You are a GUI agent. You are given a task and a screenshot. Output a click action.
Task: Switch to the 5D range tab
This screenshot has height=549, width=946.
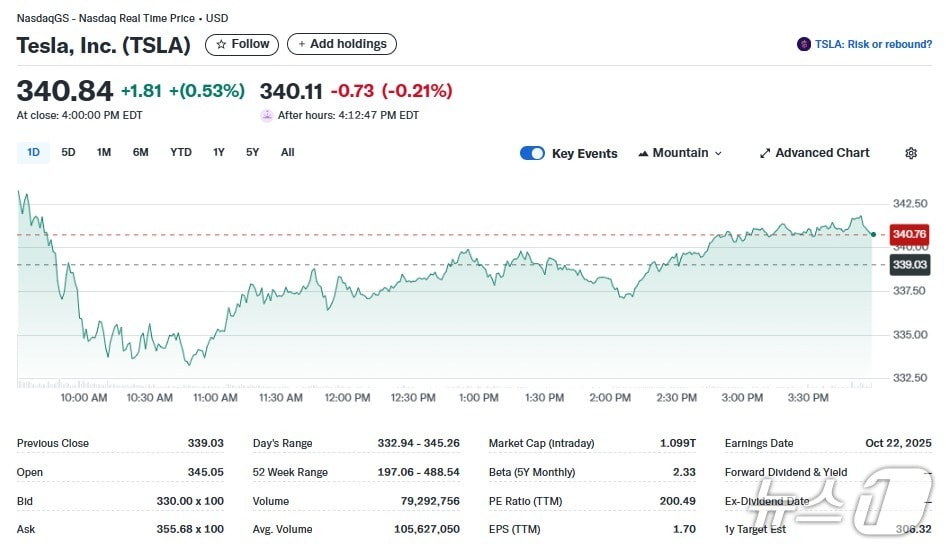(x=68, y=152)
